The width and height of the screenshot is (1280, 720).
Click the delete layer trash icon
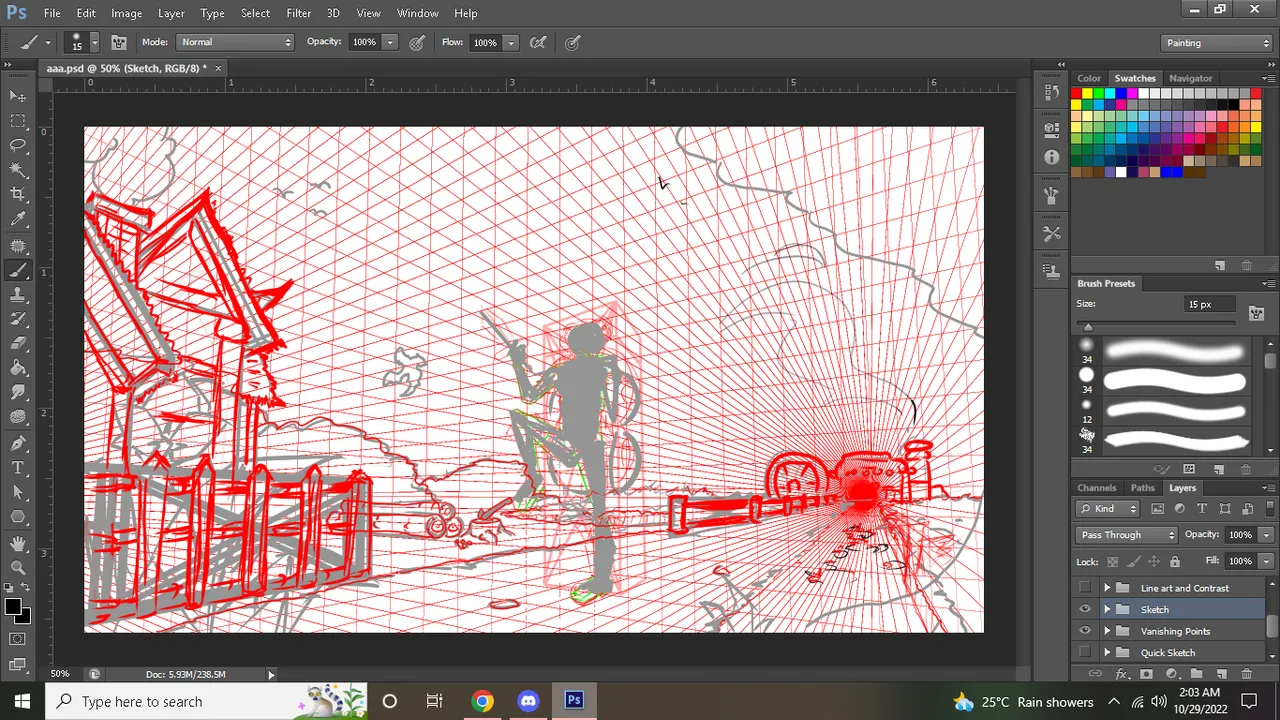coord(1246,674)
